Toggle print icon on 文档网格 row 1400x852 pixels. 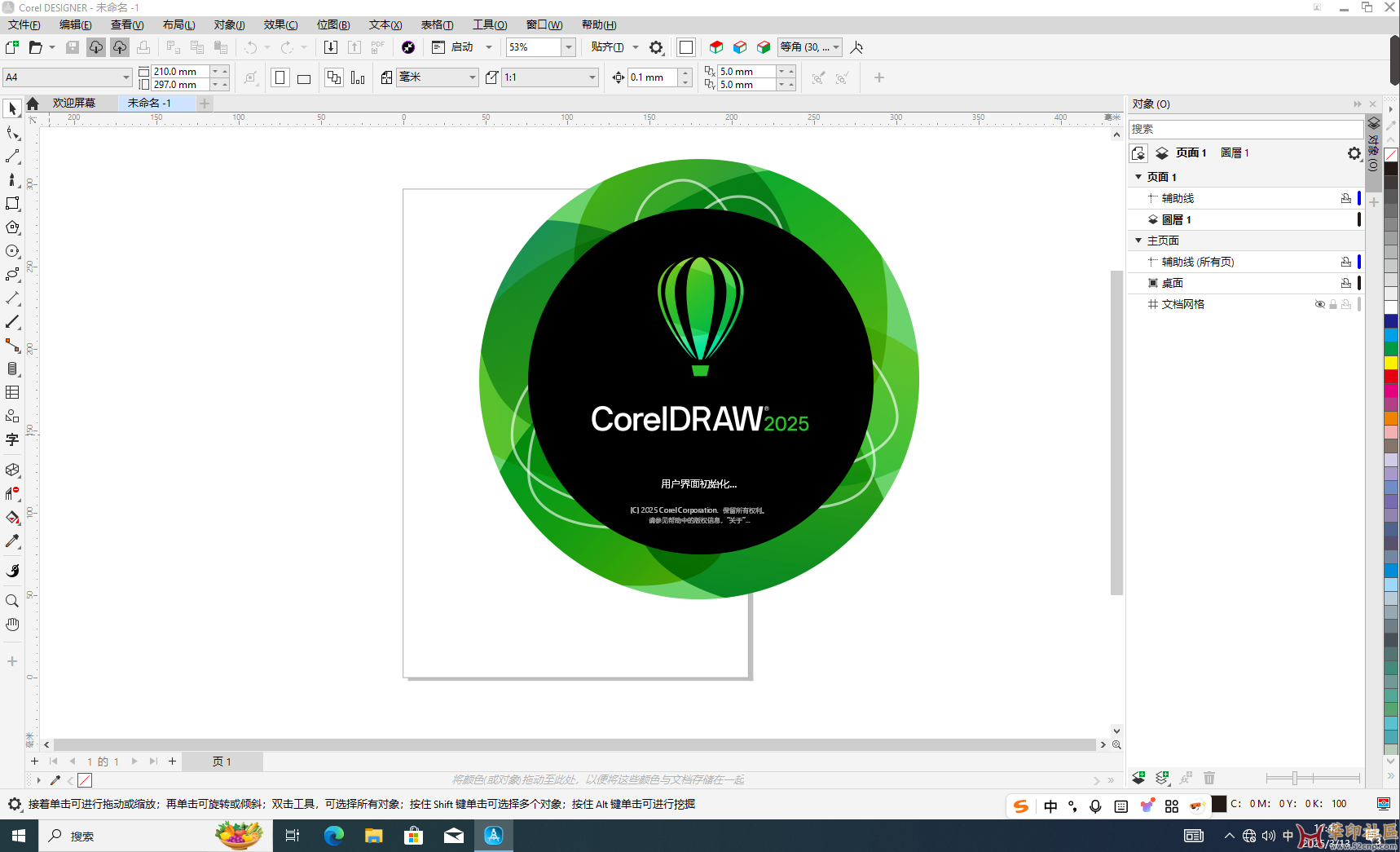1346,304
